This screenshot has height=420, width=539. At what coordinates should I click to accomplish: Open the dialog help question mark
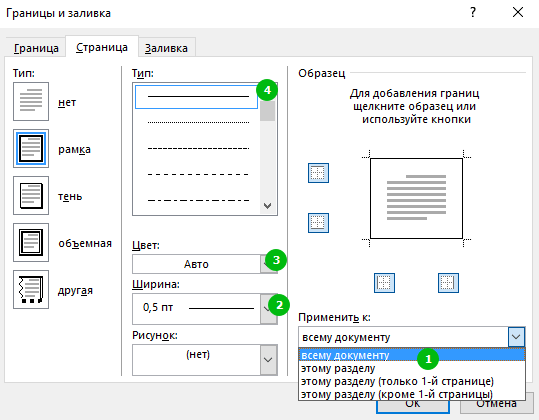pyautogui.click(x=473, y=13)
